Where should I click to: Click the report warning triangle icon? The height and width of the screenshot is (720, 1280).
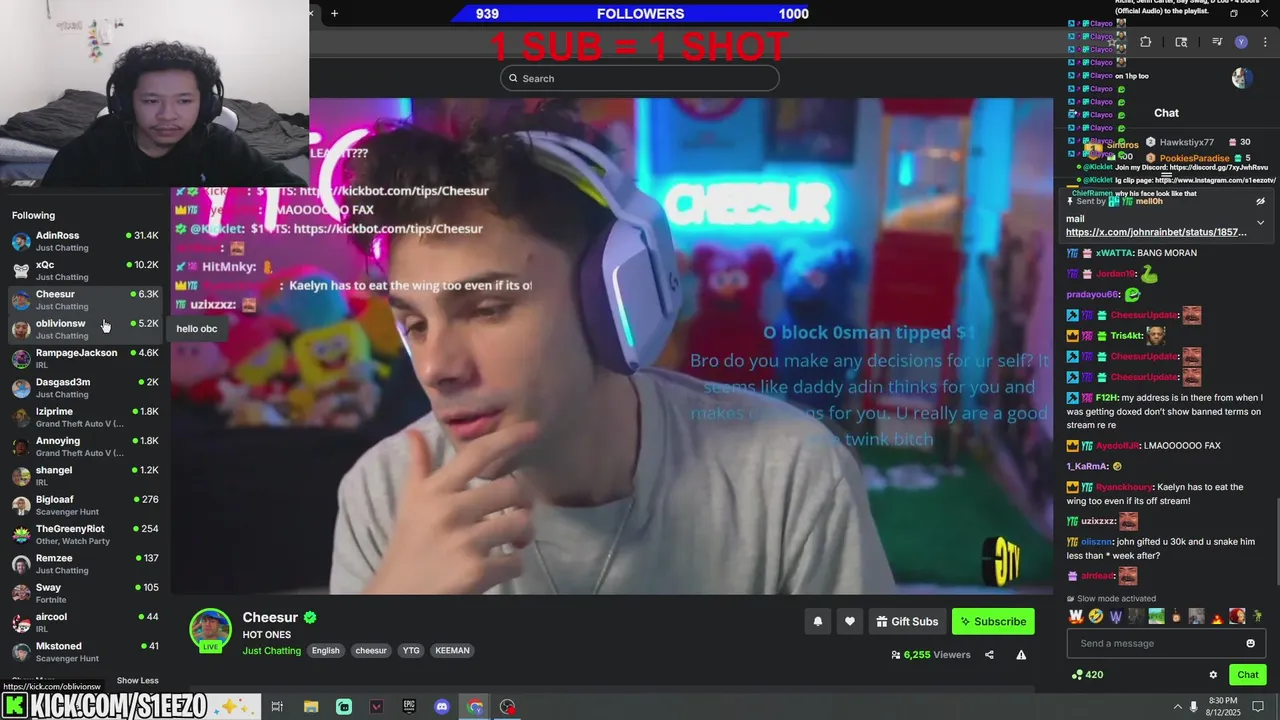(x=1021, y=655)
